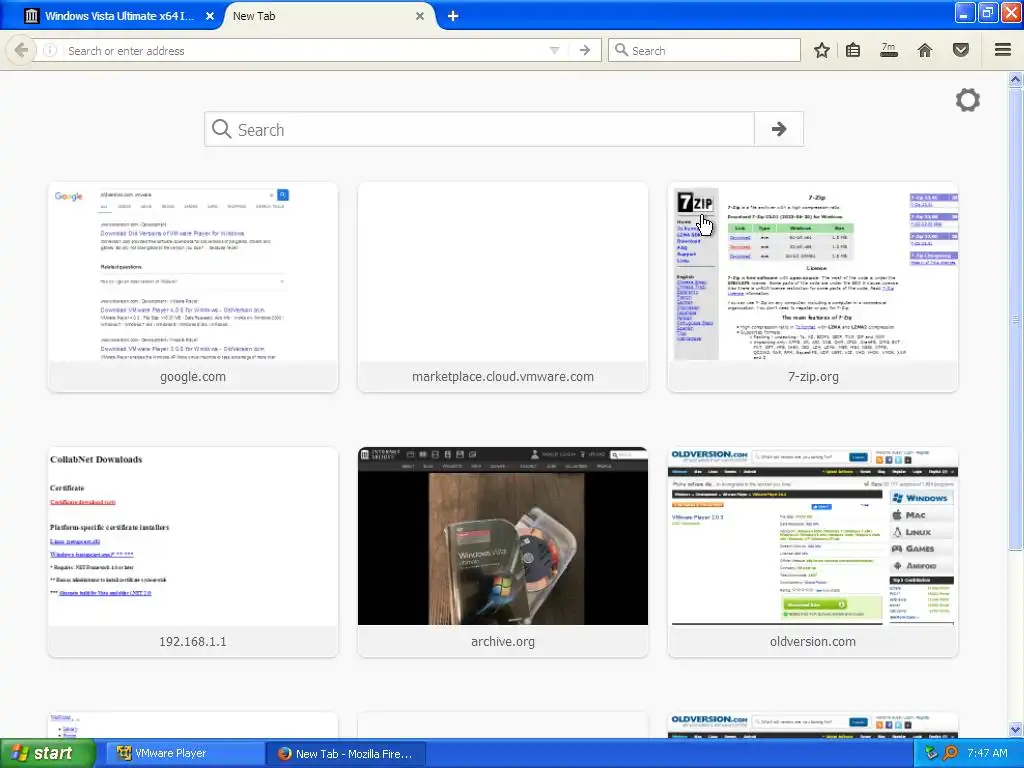Click the magnifier in page search box
The image size is (1024, 768).
click(x=221, y=129)
